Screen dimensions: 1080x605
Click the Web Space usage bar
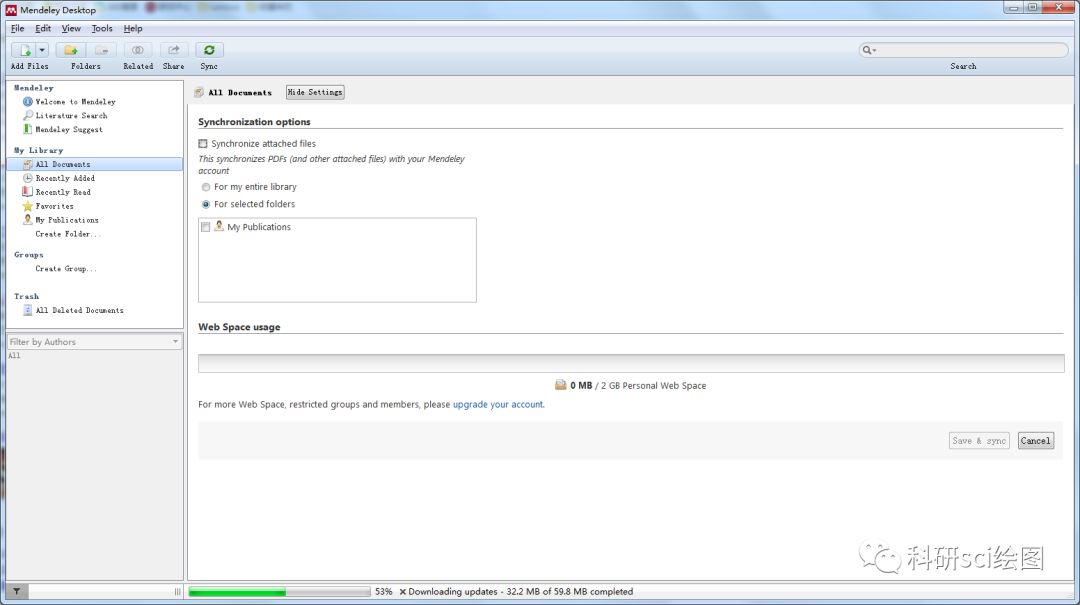630,364
